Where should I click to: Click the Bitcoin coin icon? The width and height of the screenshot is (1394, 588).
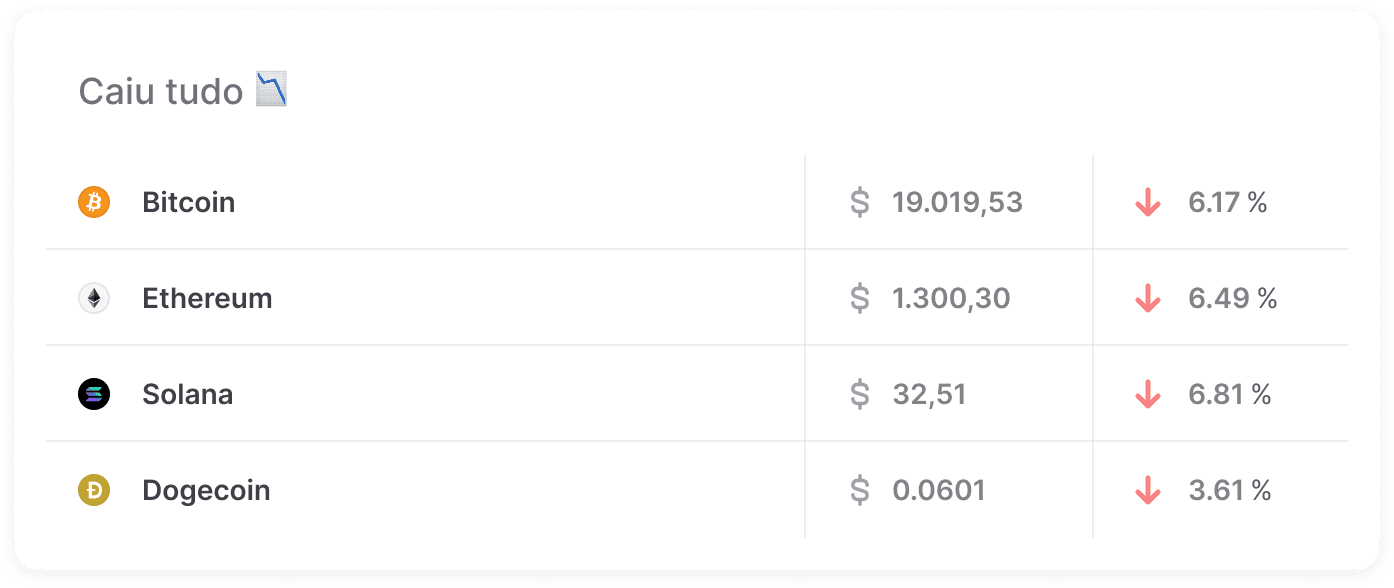pos(93,201)
